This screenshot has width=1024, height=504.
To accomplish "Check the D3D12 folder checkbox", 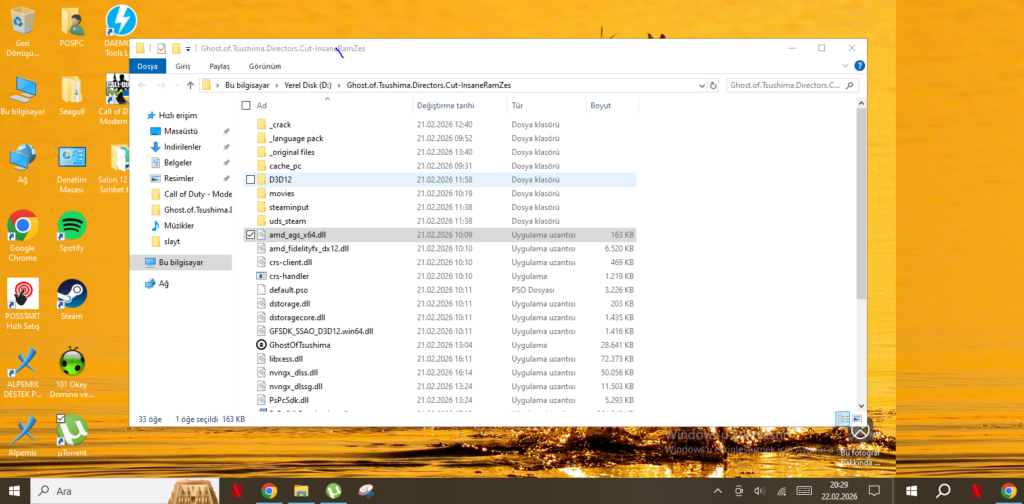I will click(x=250, y=180).
